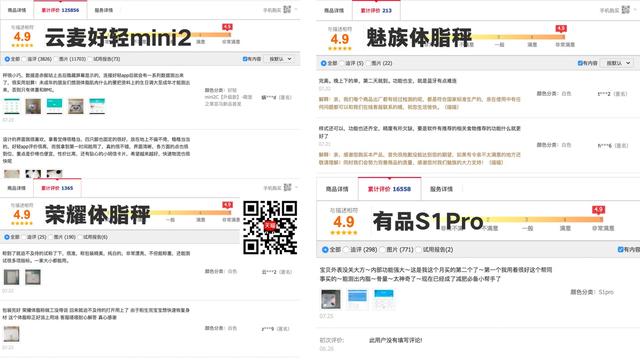The image size is (640, 360).
Task: Expand the arrow beside 手机购买 in the 125856 panel
Action: point(296,9)
